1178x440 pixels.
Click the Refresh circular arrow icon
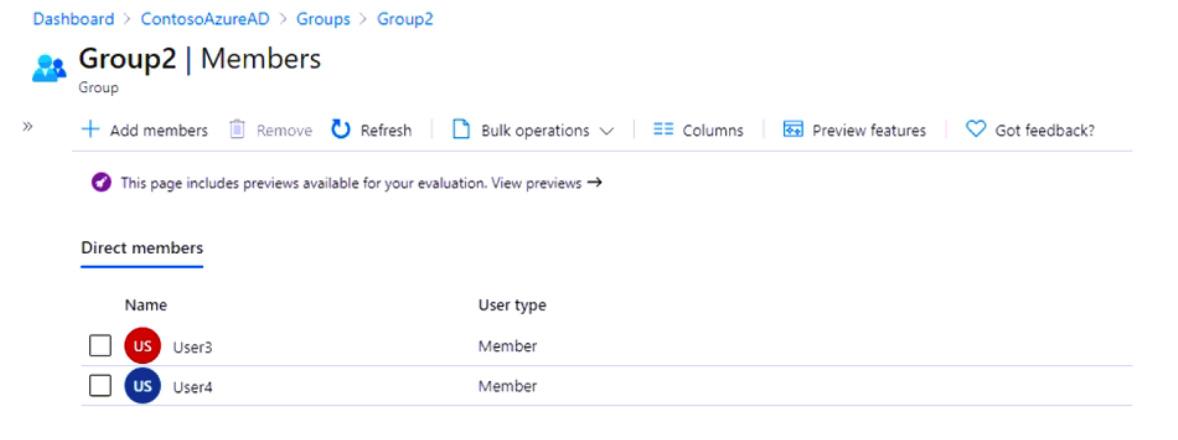341,130
